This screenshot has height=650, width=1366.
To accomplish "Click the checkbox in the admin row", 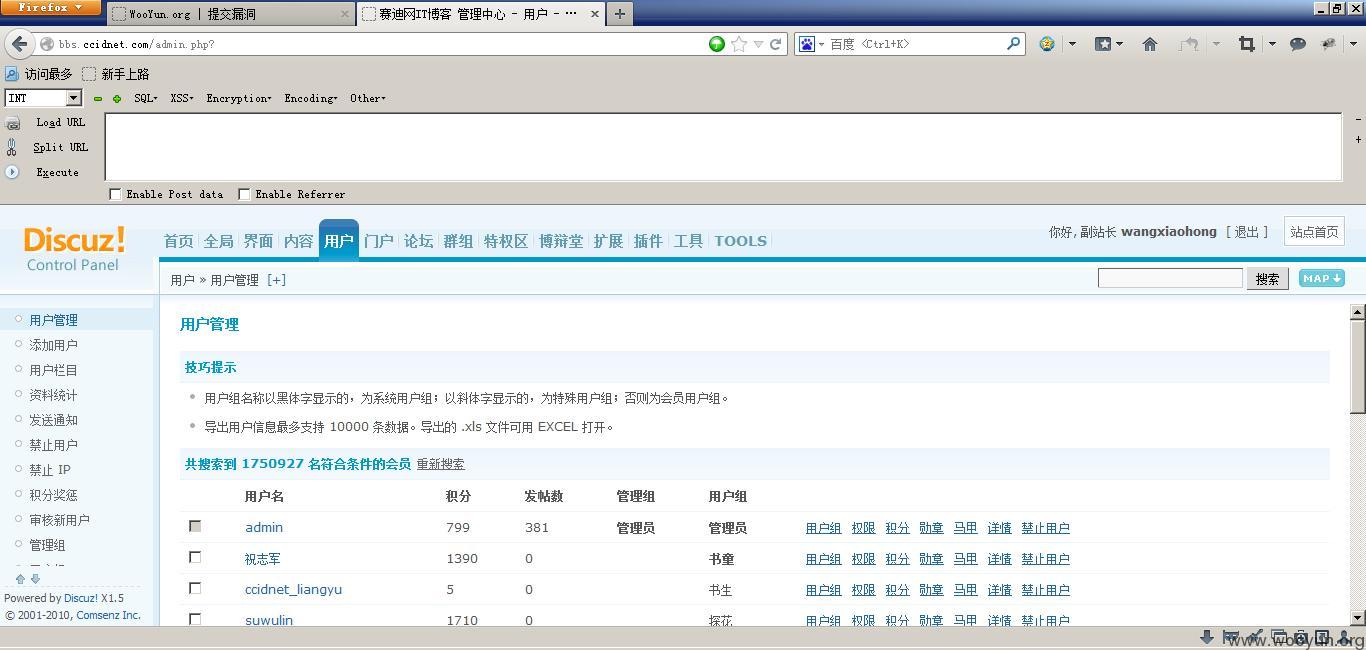I will click(x=195, y=526).
